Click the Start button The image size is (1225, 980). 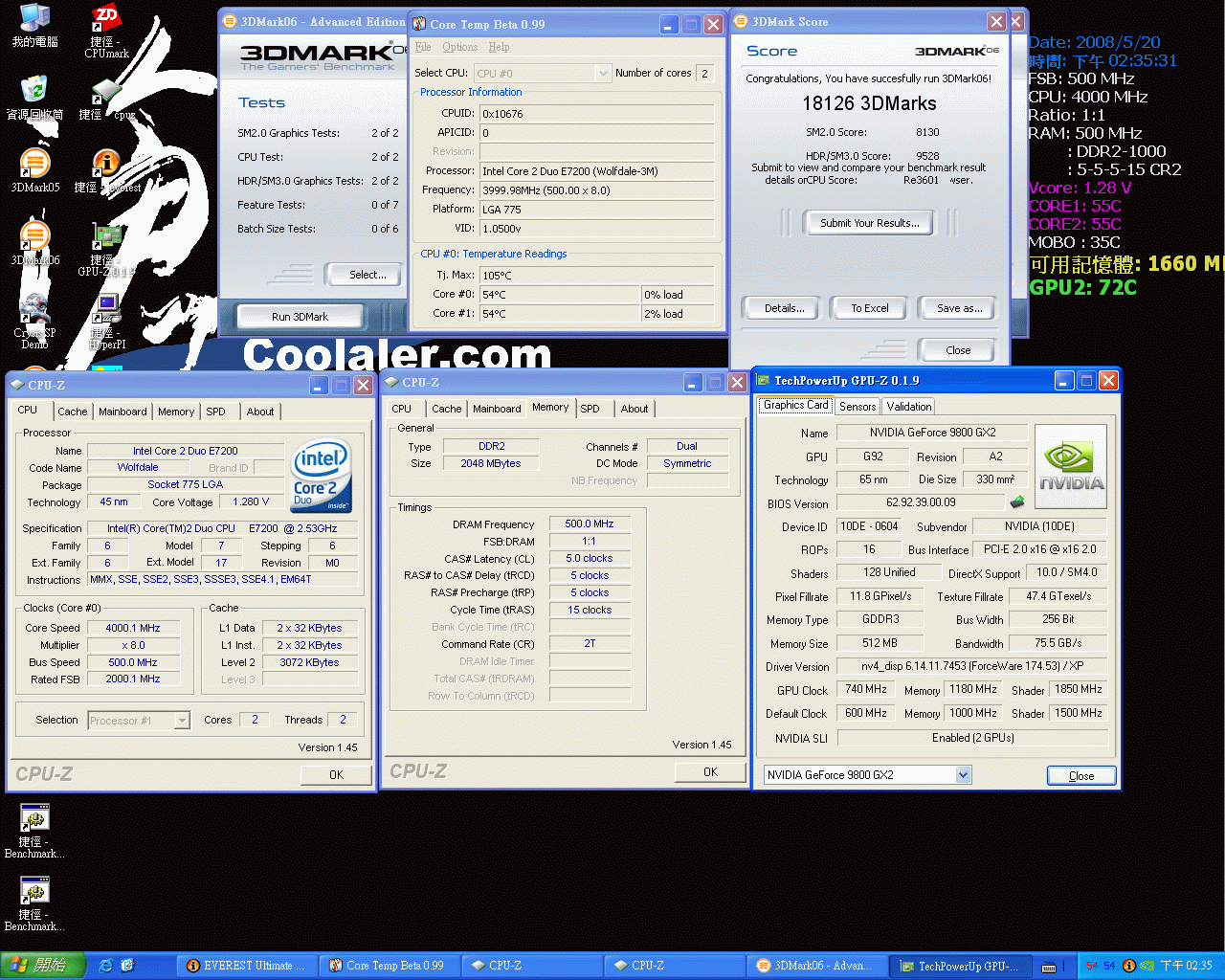click(x=42, y=966)
